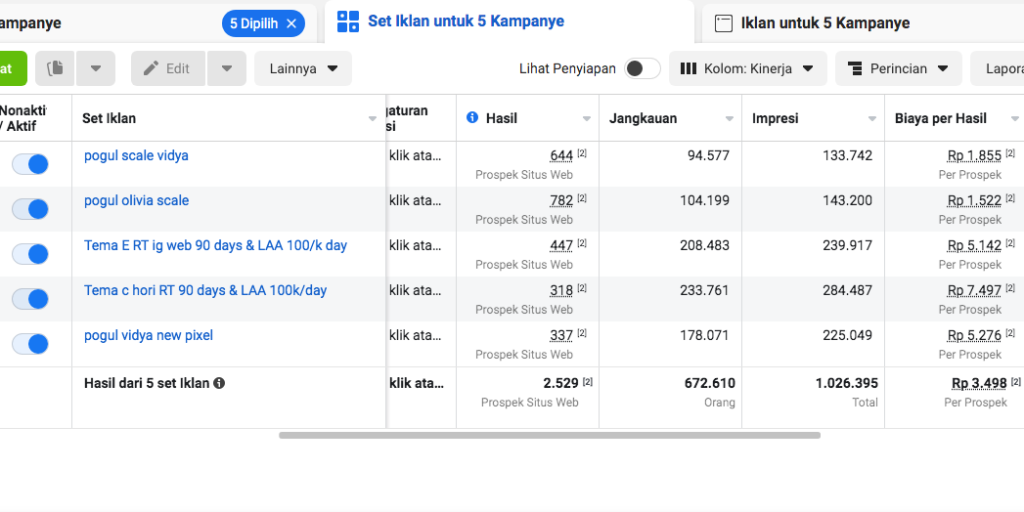Expand the dropdown arrow beside Edit

pos(226,68)
